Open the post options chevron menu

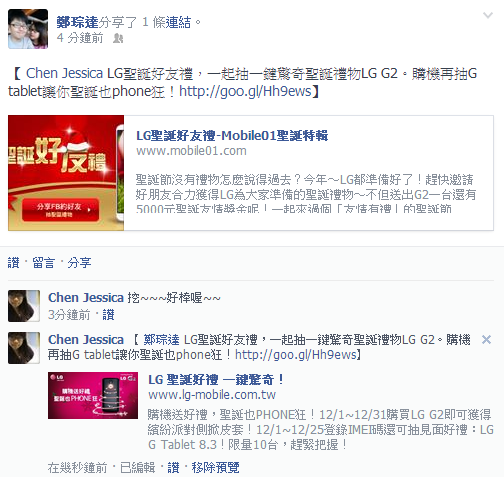488,15
